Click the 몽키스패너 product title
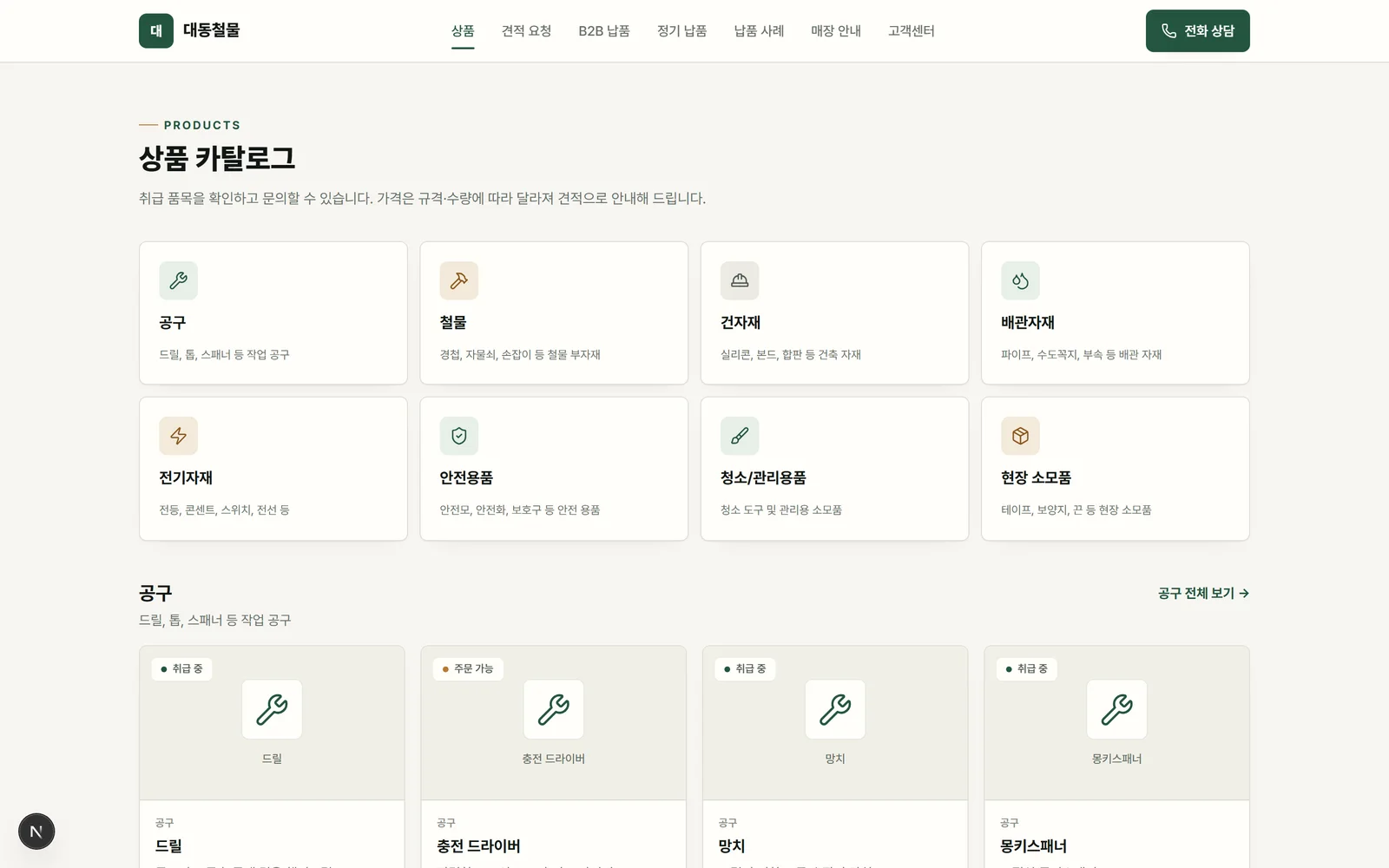This screenshot has width=1389, height=868. click(x=1033, y=845)
